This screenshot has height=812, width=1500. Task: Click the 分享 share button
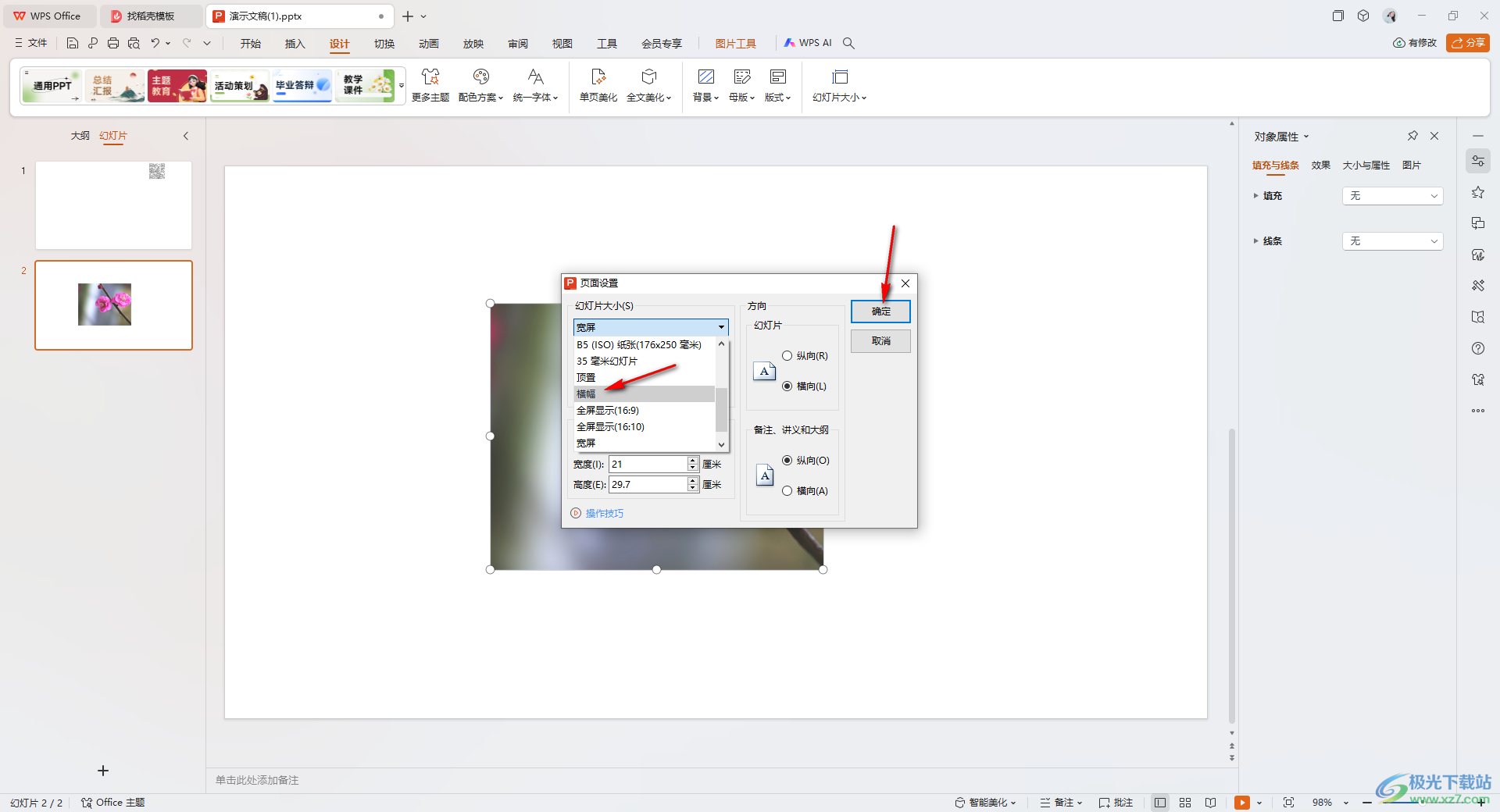coord(1468,43)
